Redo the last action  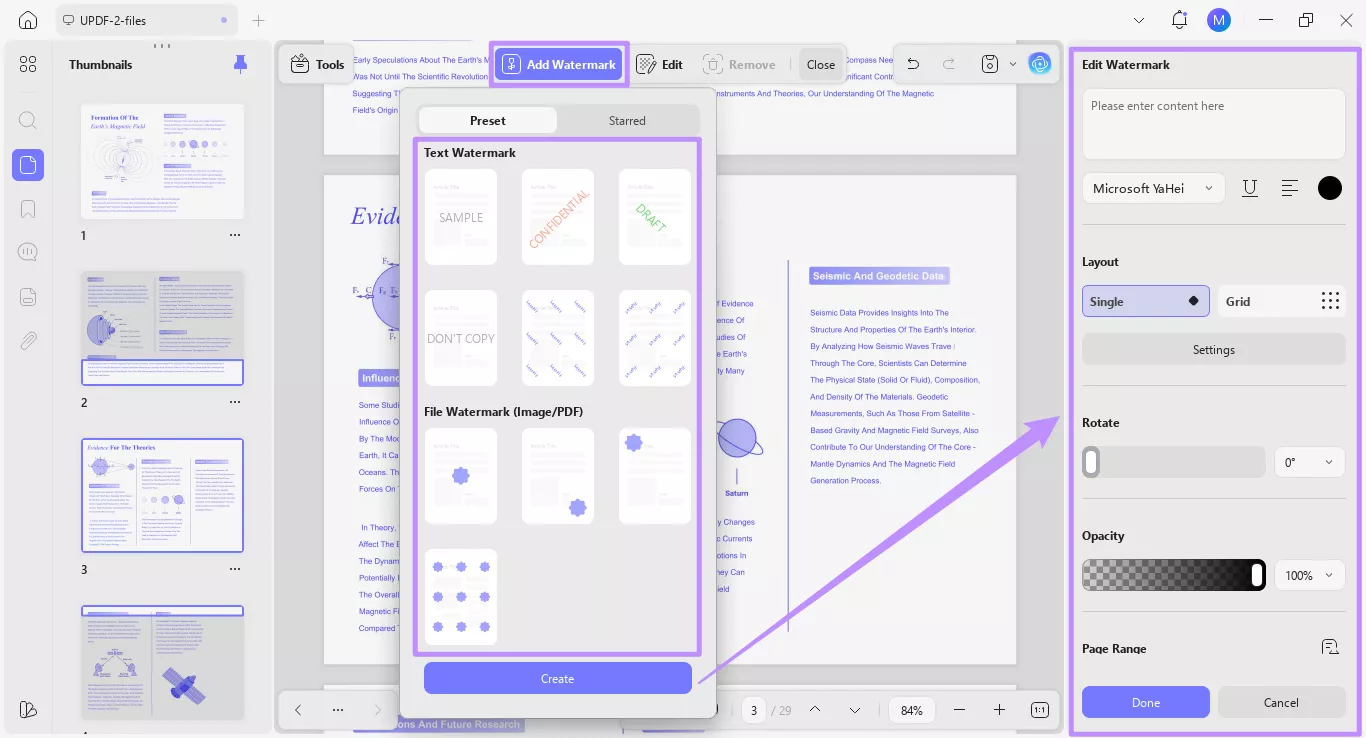tap(949, 64)
